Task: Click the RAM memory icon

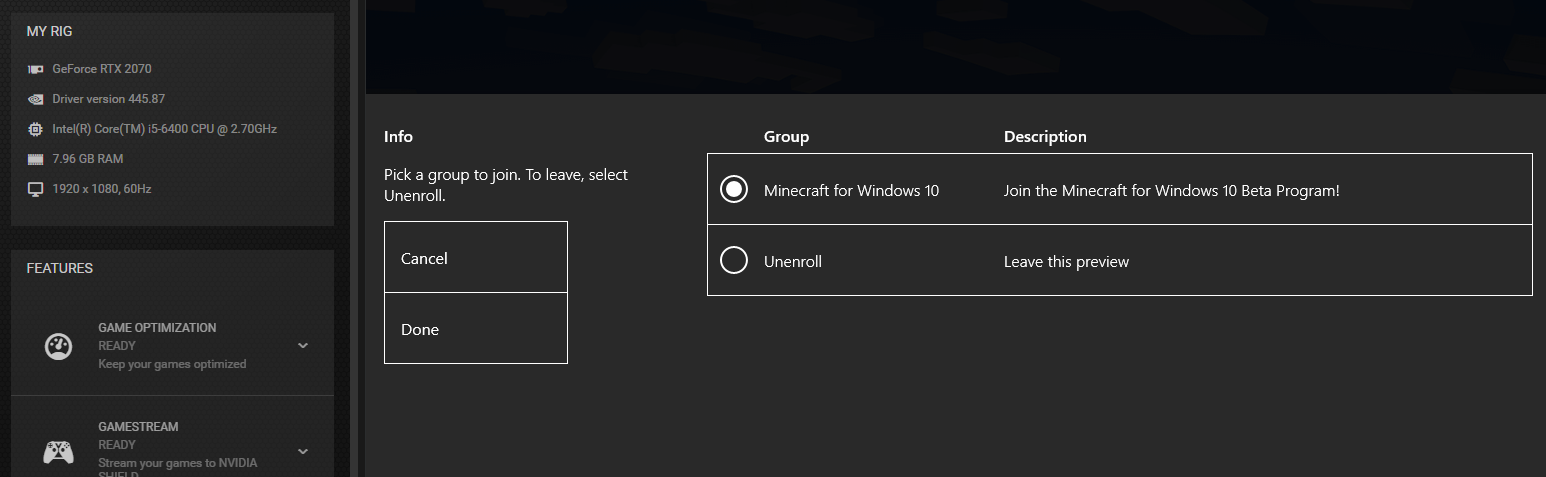Action: [x=35, y=159]
